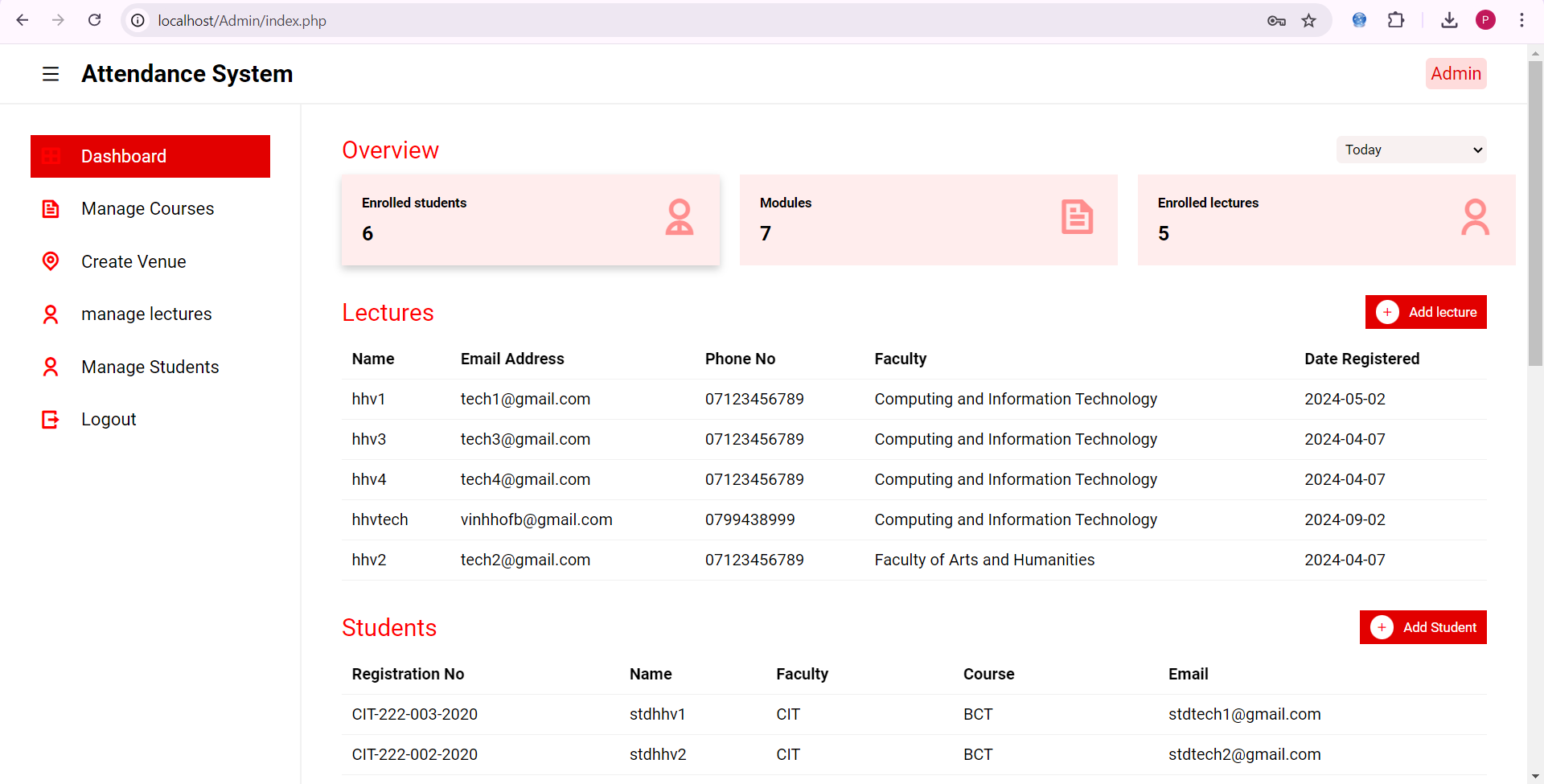The width and height of the screenshot is (1544, 784).
Task: Reload the page with refresh button
Action: 95,21
